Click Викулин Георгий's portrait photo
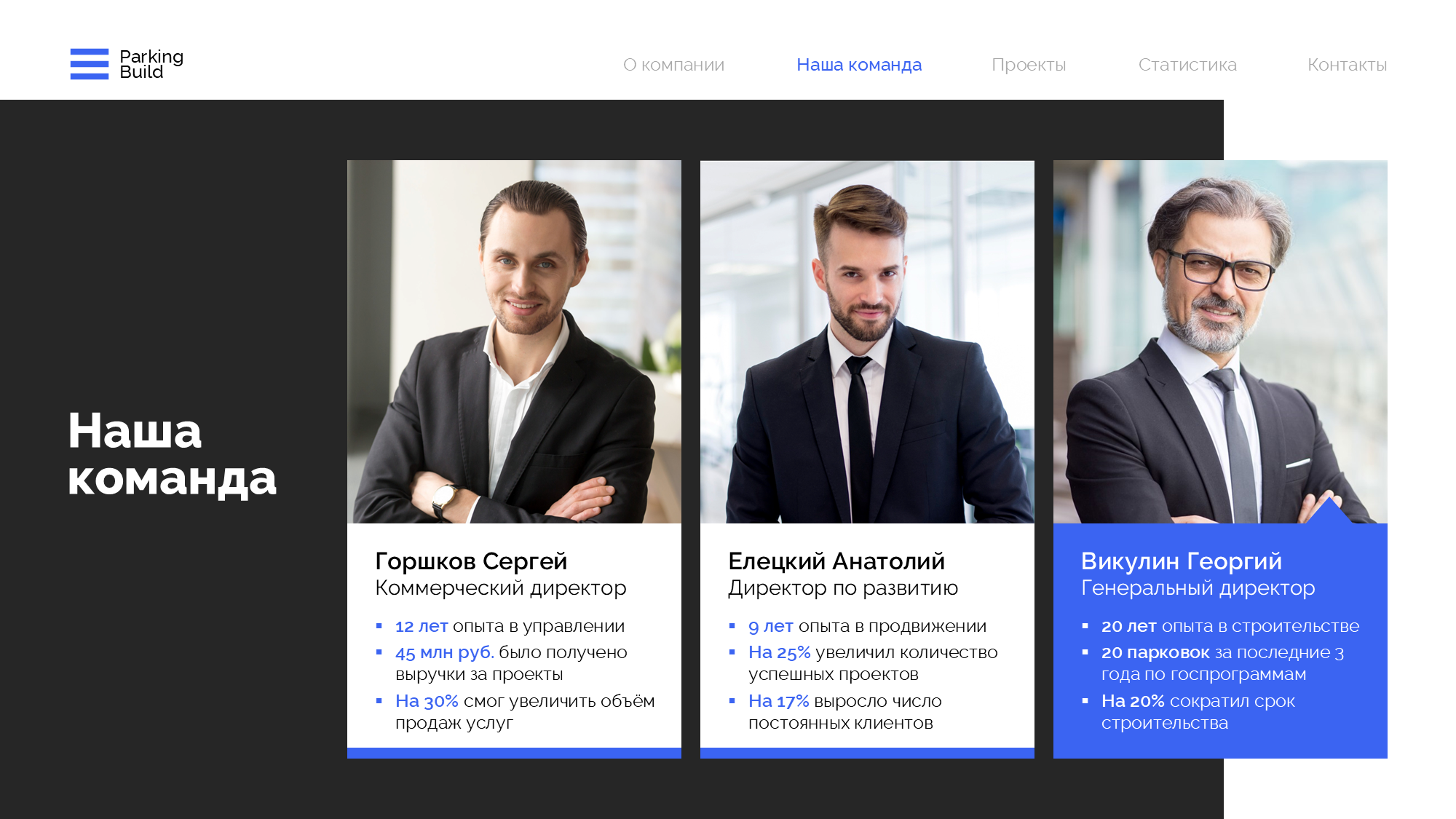 click(1220, 341)
